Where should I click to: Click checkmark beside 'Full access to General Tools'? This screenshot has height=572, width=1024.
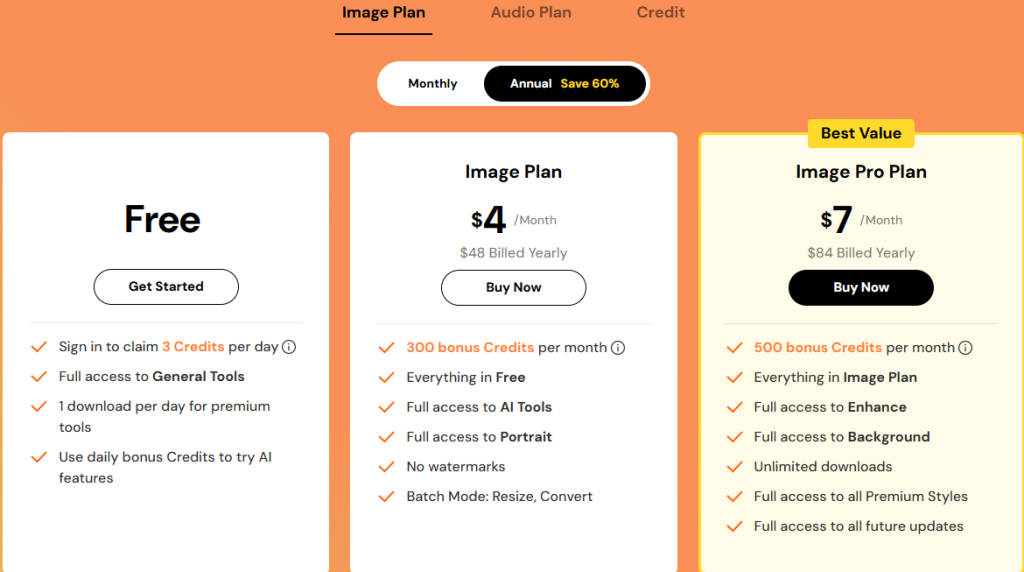pos(39,377)
